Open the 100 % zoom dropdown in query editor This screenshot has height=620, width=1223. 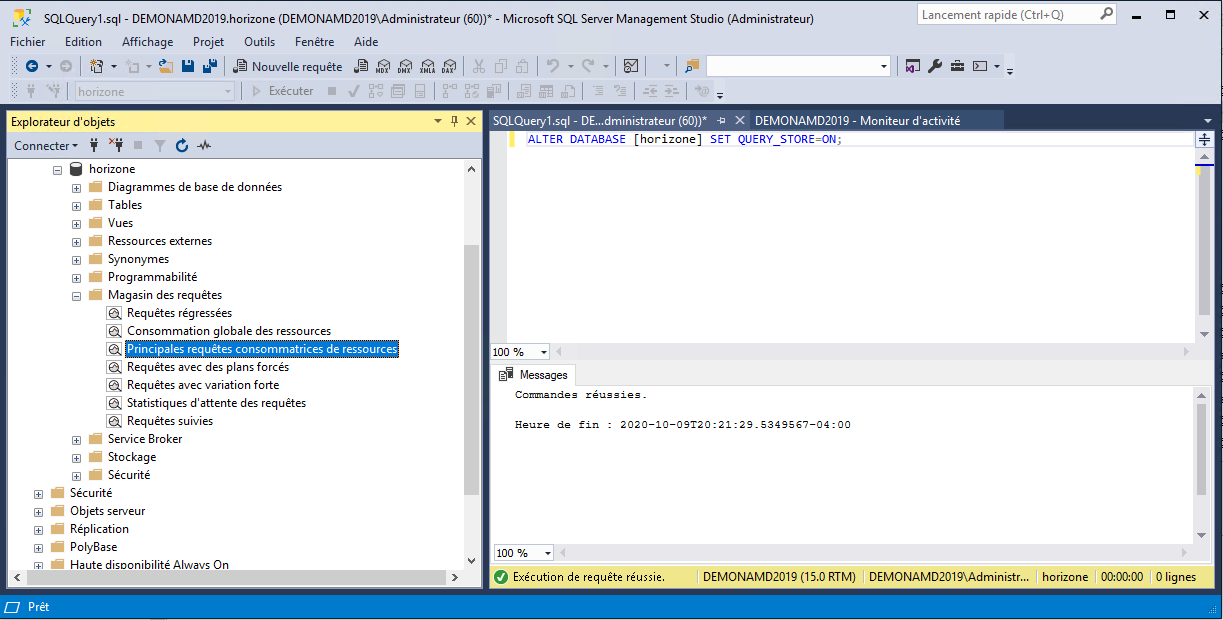pos(544,352)
